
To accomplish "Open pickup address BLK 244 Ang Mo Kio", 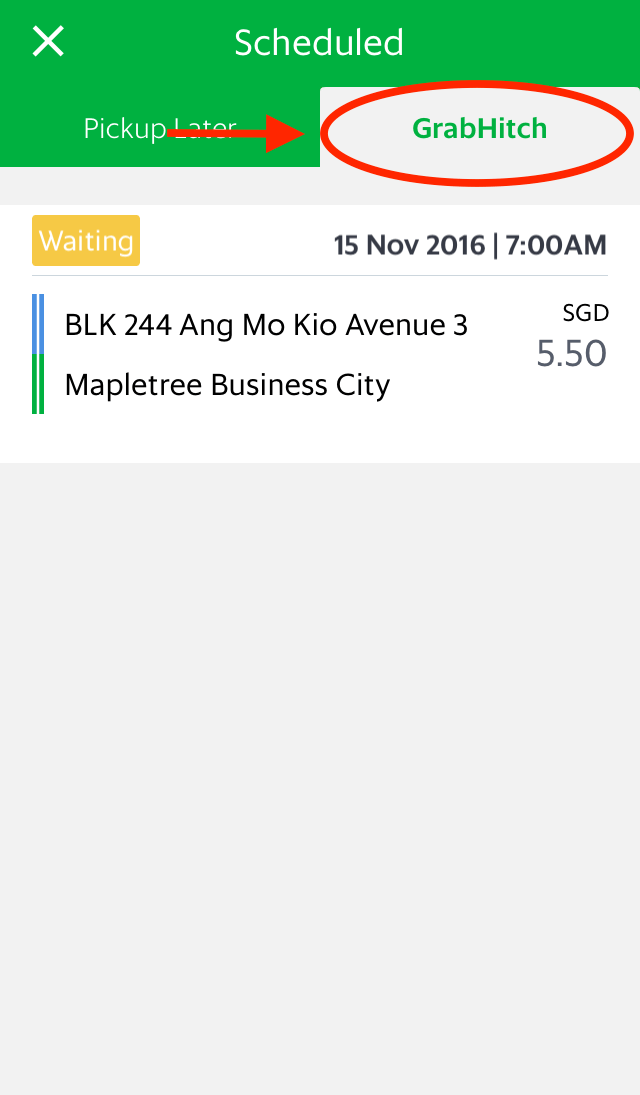I will point(266,325).
